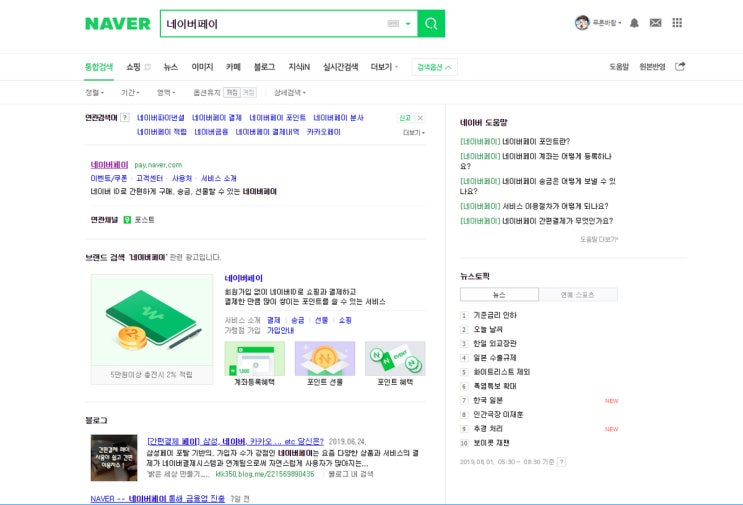This screenshot has width=743, height=505.
Task: Turn option retention off with 꺼짐
Action: (232, 92)
